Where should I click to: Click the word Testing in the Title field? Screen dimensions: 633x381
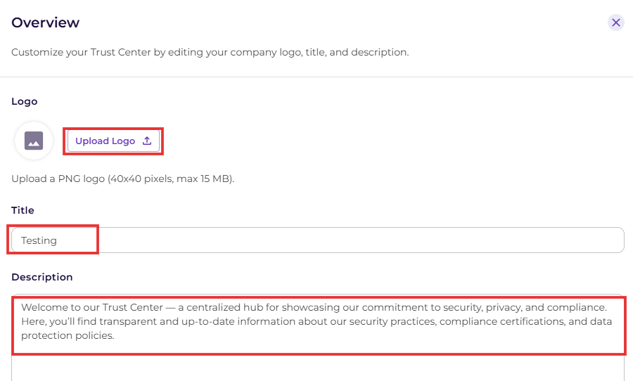coord(39,241)
